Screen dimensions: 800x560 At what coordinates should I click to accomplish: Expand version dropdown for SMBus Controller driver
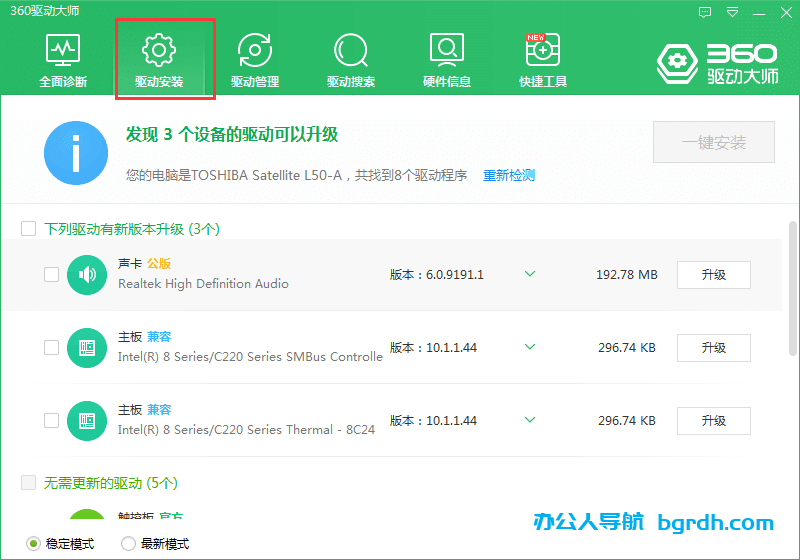click(530, 347)
